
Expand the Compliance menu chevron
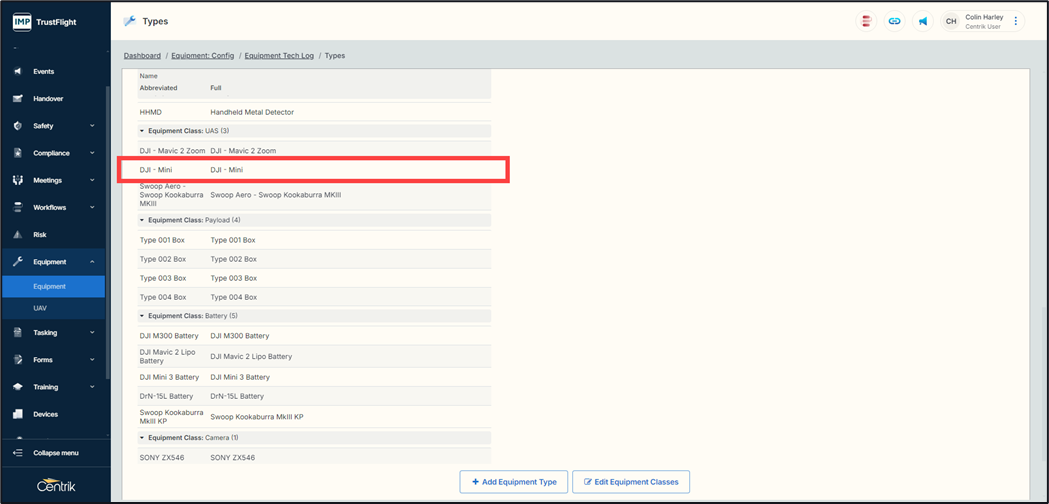pyautogui.click(x=92, y=153)
